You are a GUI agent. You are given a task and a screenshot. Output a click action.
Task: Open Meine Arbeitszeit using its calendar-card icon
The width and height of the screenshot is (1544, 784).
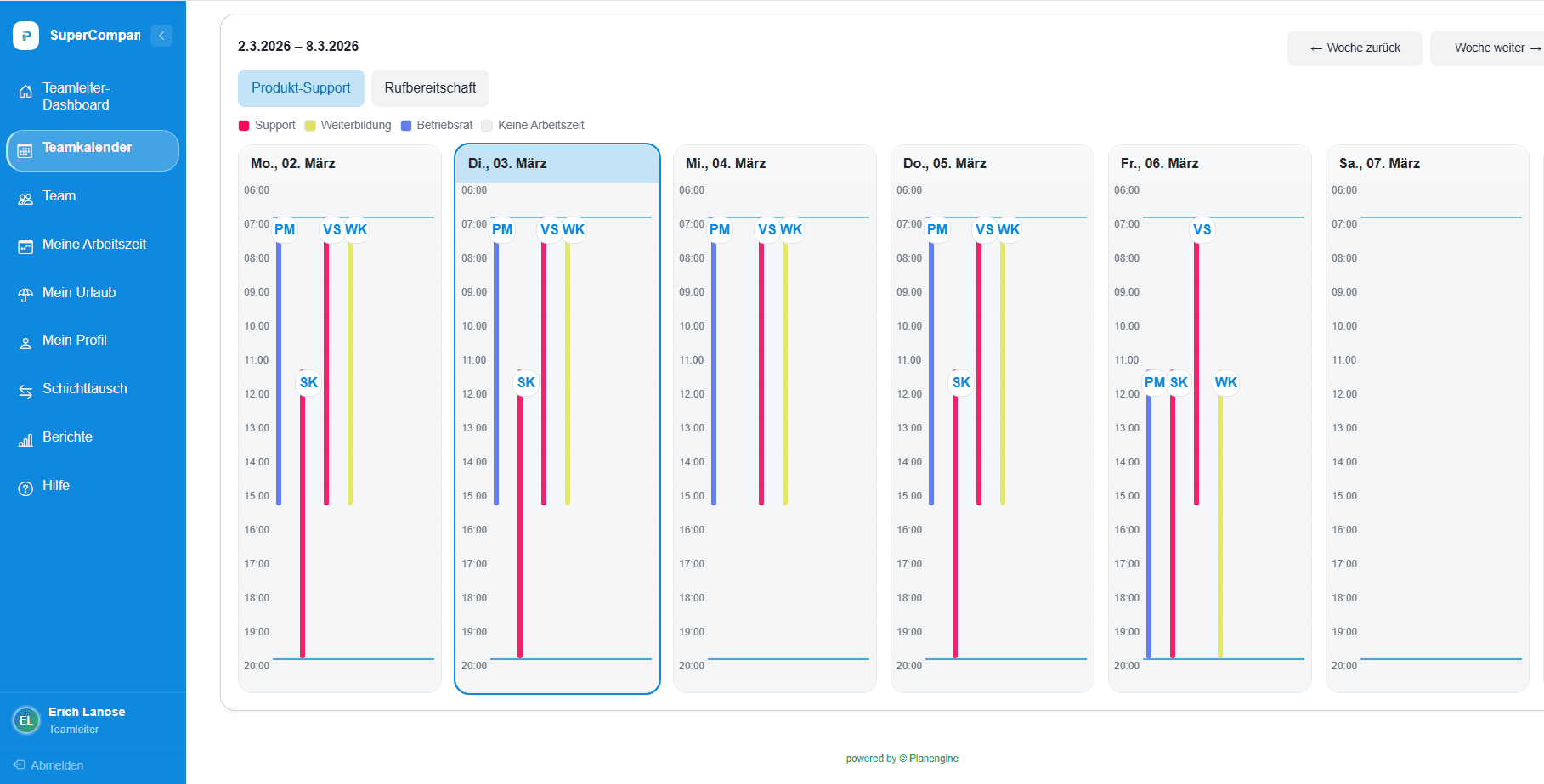tap(25, 245)
